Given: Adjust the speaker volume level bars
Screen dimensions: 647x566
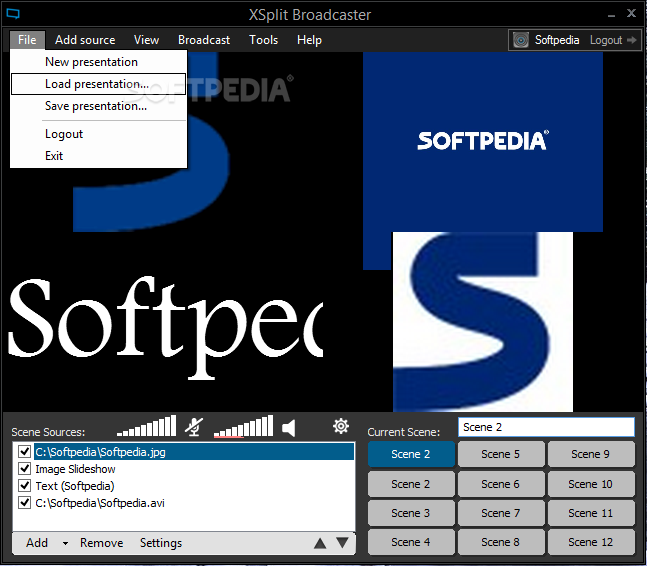Looking at the screenshot, I should tap(243, 426).
